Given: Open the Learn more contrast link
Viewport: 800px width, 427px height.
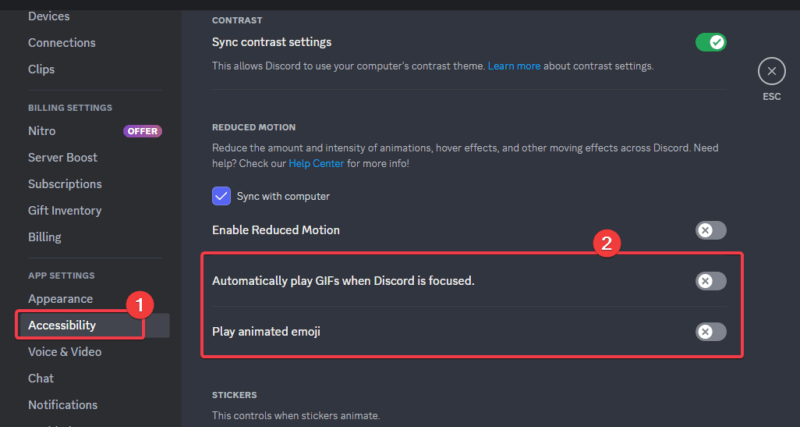Looking at the screenshot, I should point(515,66).
